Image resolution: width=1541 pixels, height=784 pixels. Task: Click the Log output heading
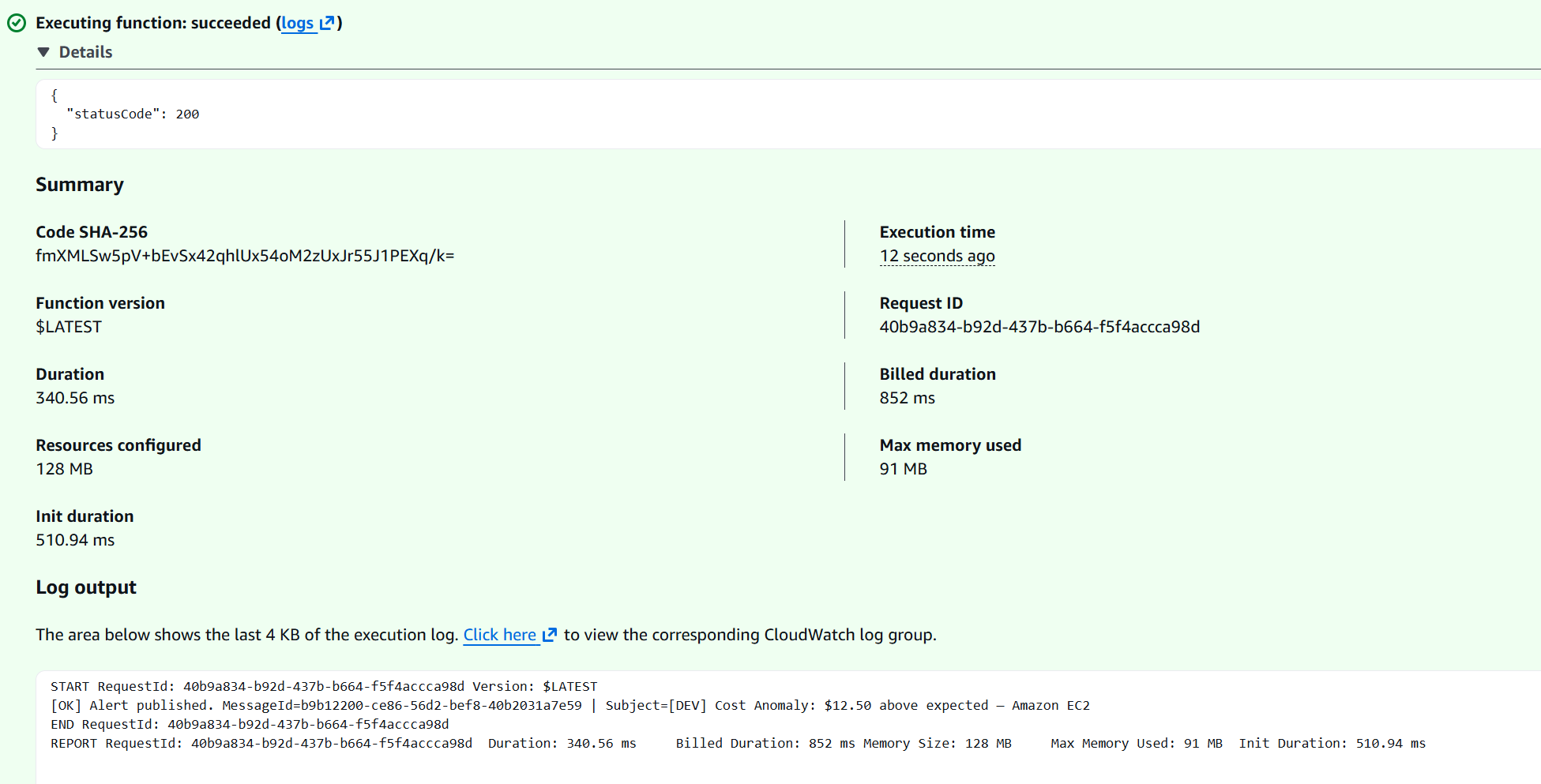[x=86, y=587]
